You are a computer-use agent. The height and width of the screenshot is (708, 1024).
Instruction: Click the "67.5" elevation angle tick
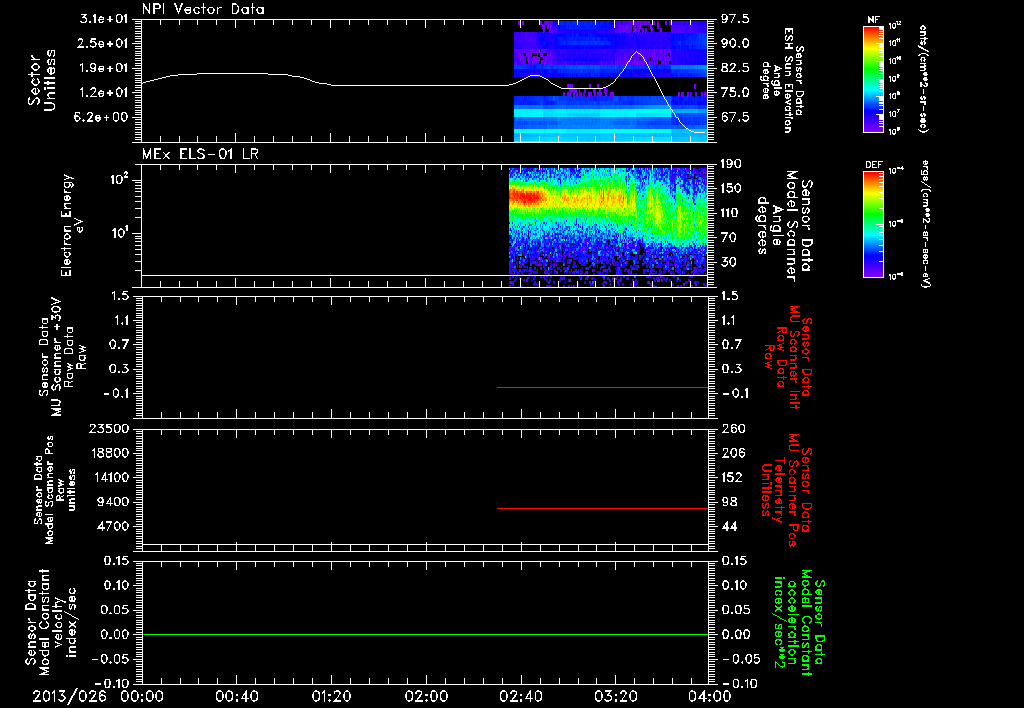pos(735,117)
